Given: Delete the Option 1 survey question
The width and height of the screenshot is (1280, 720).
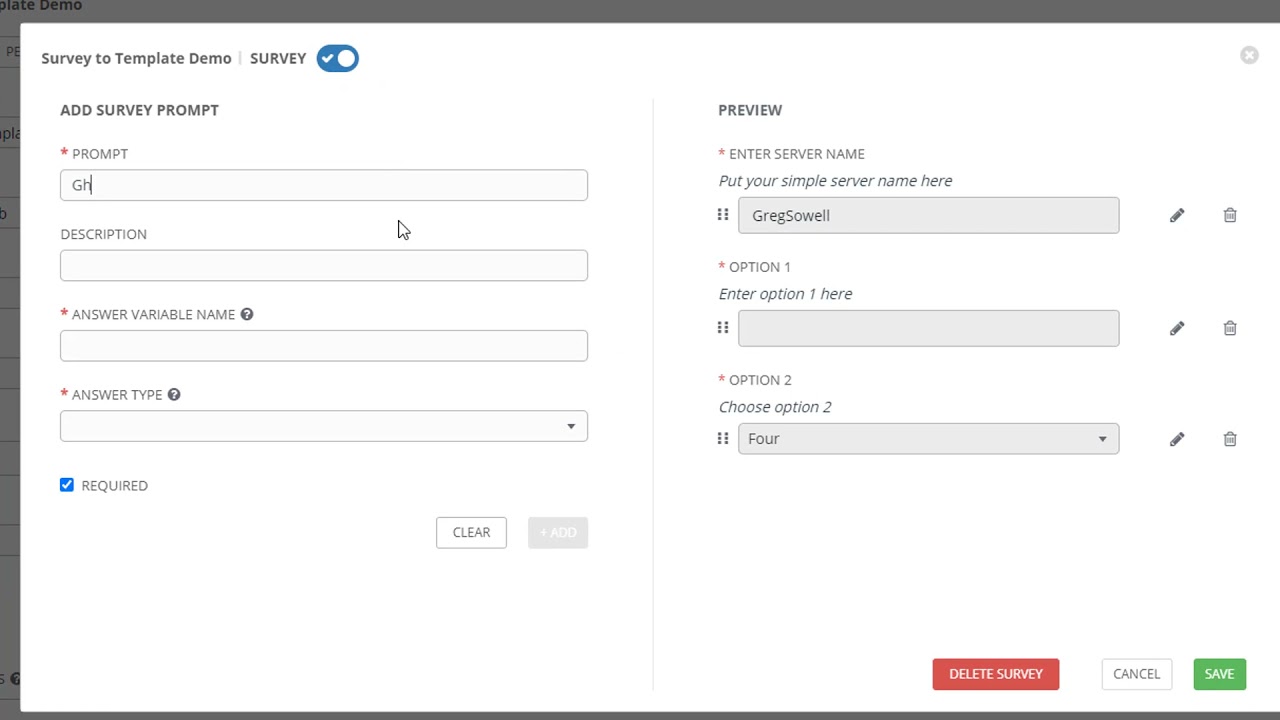Looking at the screenshot, I should (1230, 328).
